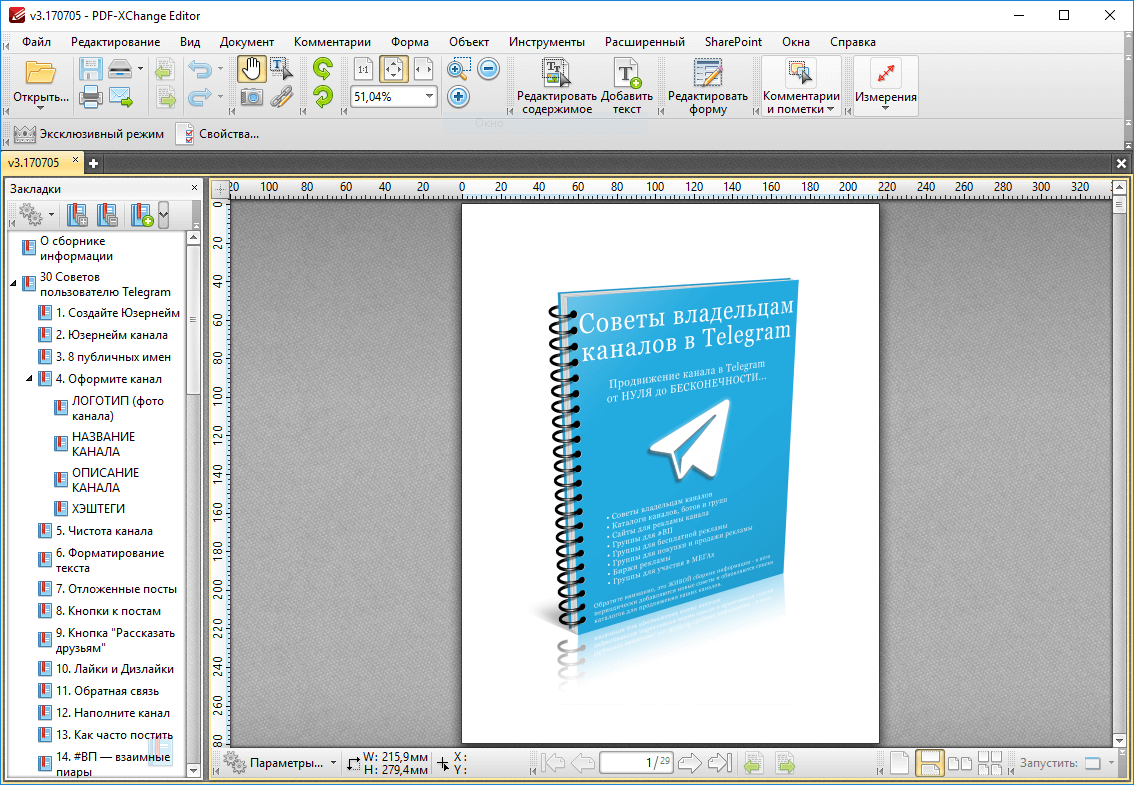1134x785 pixels.
Task: Click the document cover page thumbnail
Action: tap(670, 473)
